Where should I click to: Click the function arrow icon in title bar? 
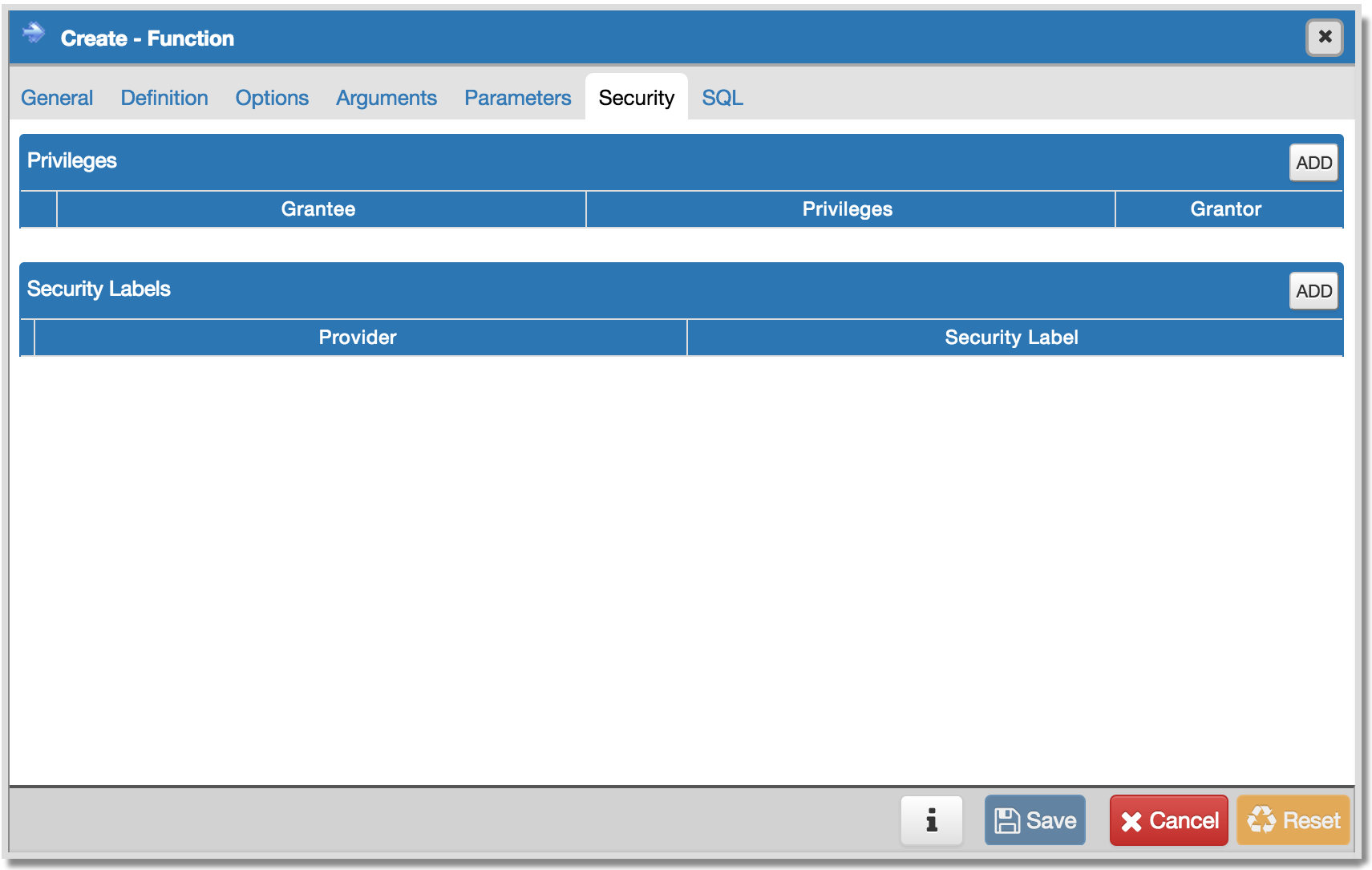click(x=34, y=34)
